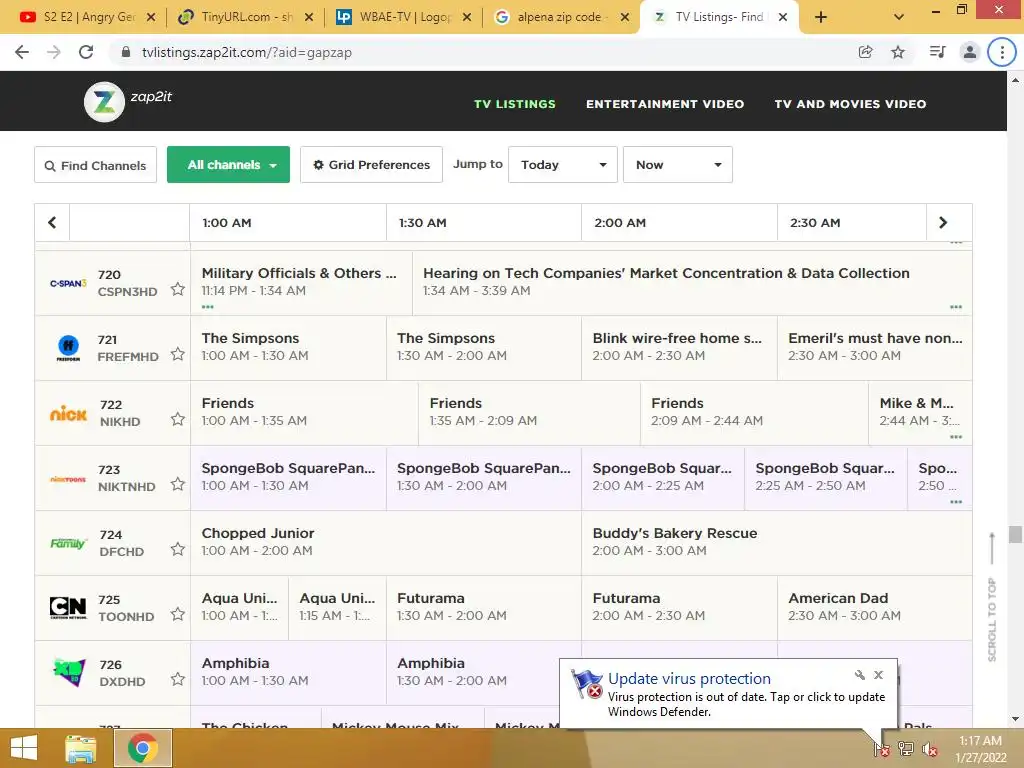Reload the zap2it page

tap(86, 52)
